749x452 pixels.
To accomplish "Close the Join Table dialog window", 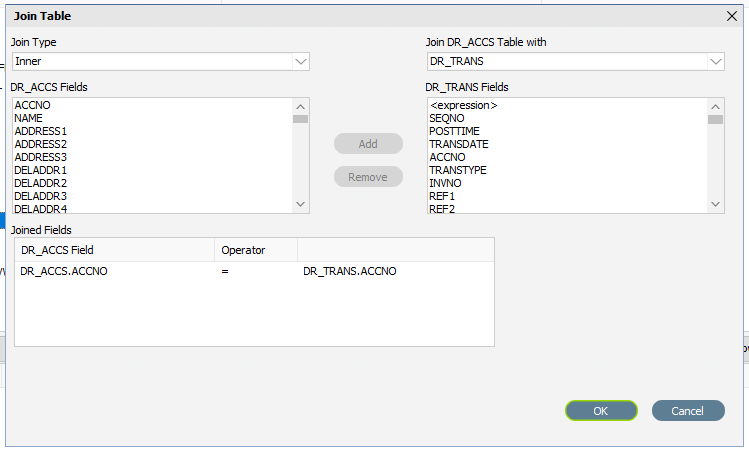I will click(732, 16).
